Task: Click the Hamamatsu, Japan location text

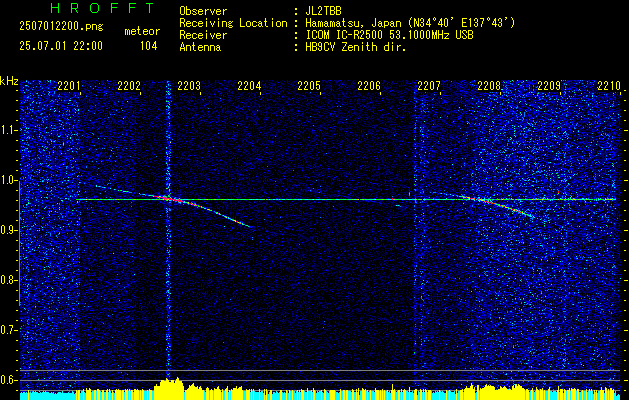Action: (410, 23)
